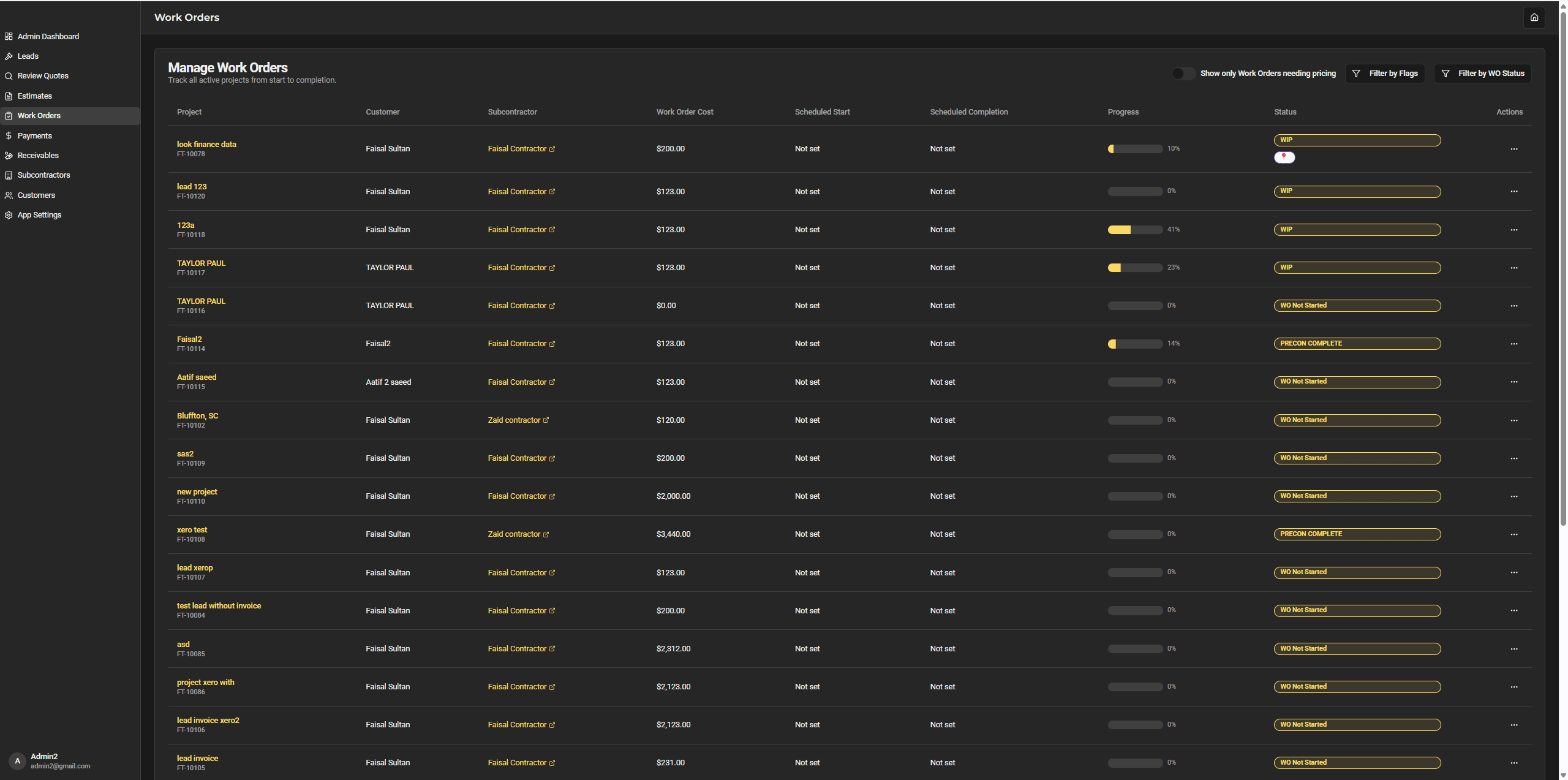Screen dimensions: 1568x780
Task: Open the Filter by WO Status dropdown
Action: (1483, 74)
